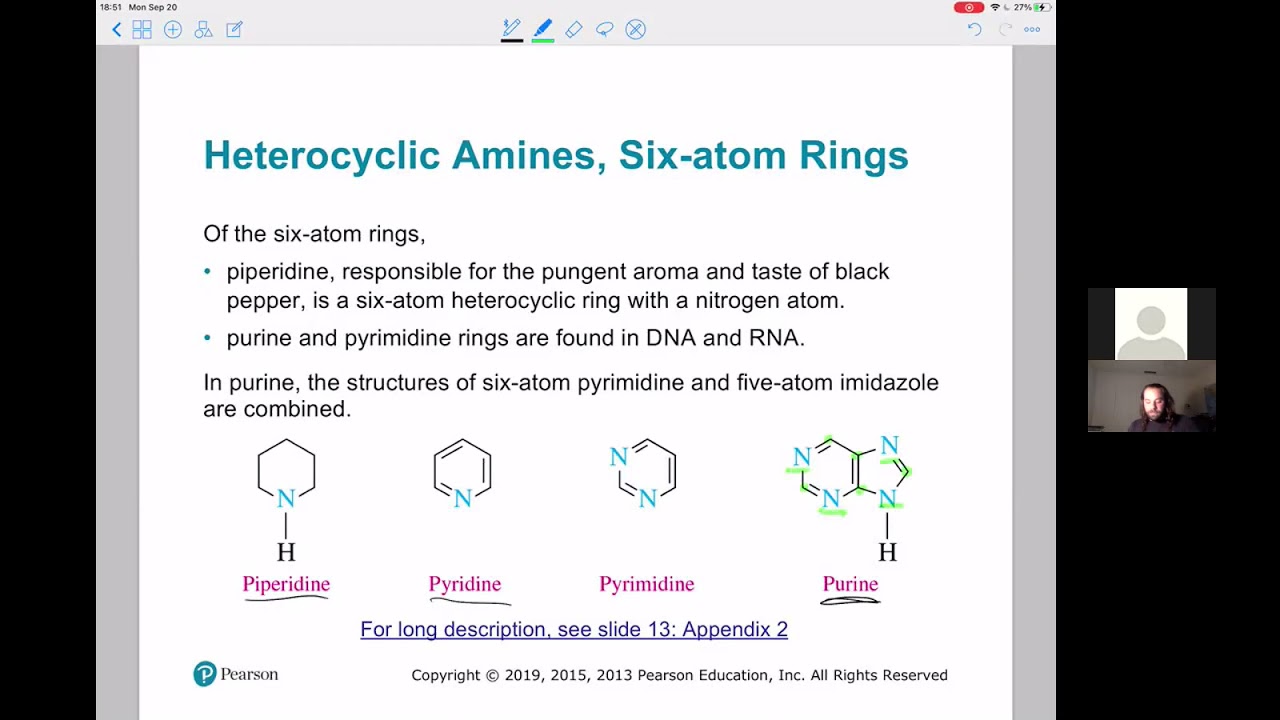Screen dimensions: 1280x720
Task: Click the participant avatar thumbnail
Action: [1151, 324]
